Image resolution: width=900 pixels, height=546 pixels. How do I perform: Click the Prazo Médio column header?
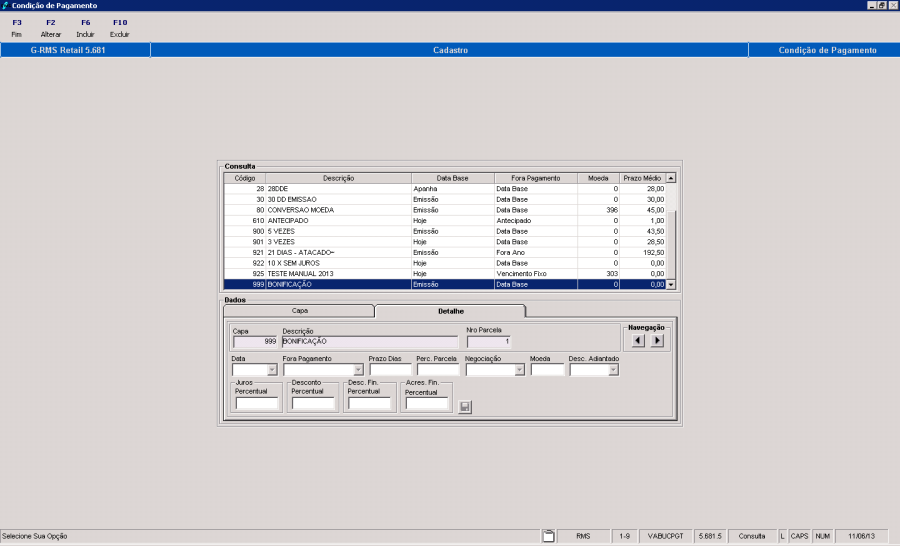click(x=642, y=178)
